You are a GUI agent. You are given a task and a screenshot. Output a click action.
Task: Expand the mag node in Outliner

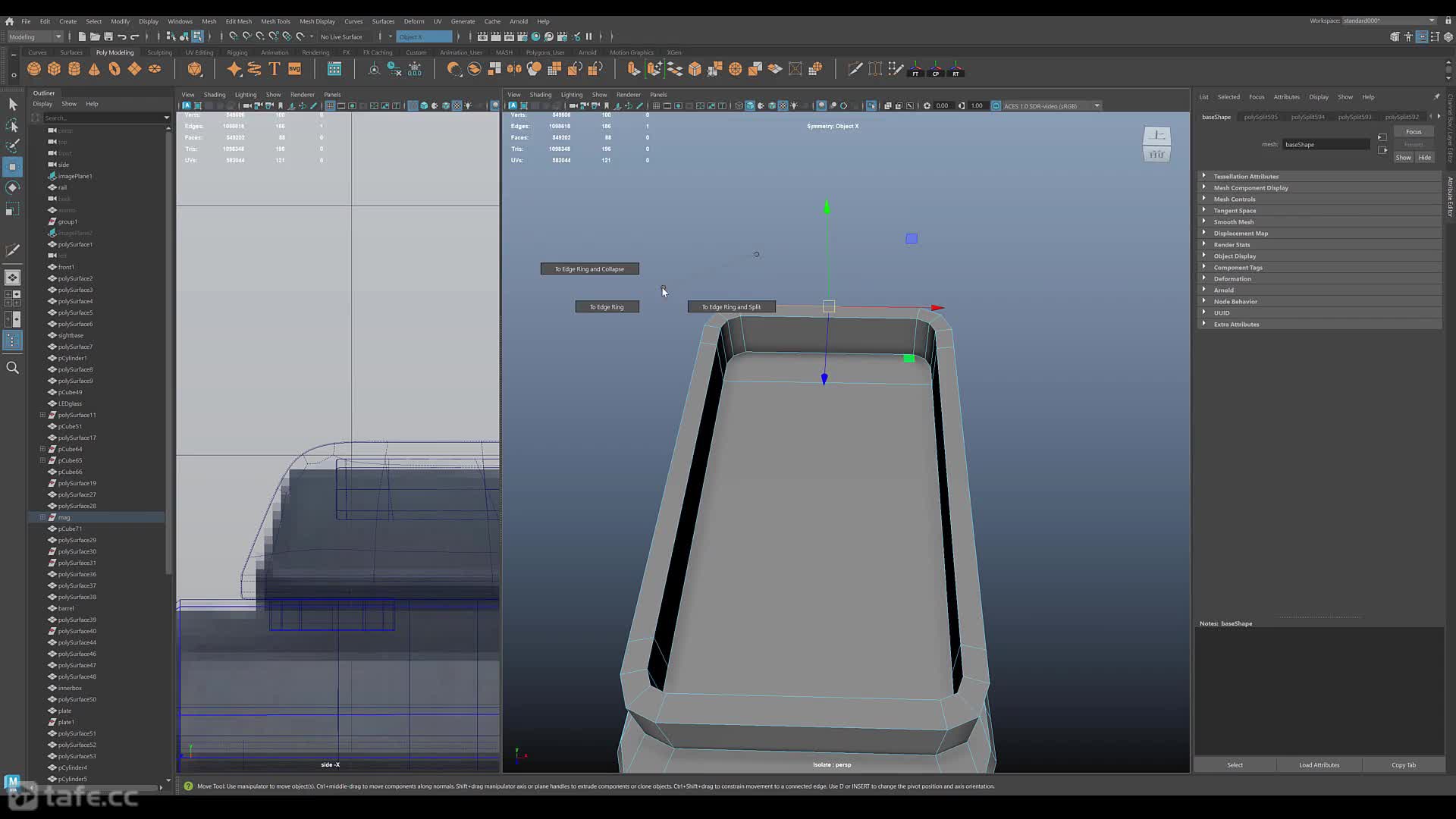coord(42,517)
